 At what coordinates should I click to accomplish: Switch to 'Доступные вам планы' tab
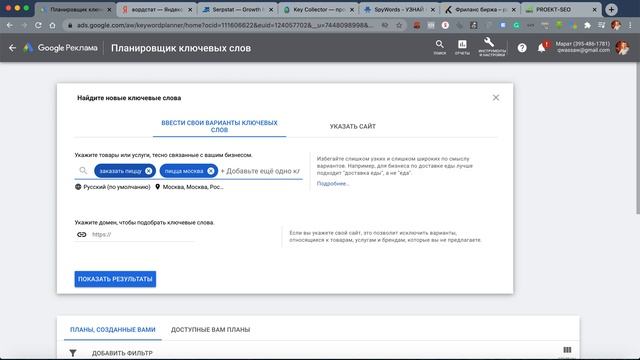click(211, 330)
